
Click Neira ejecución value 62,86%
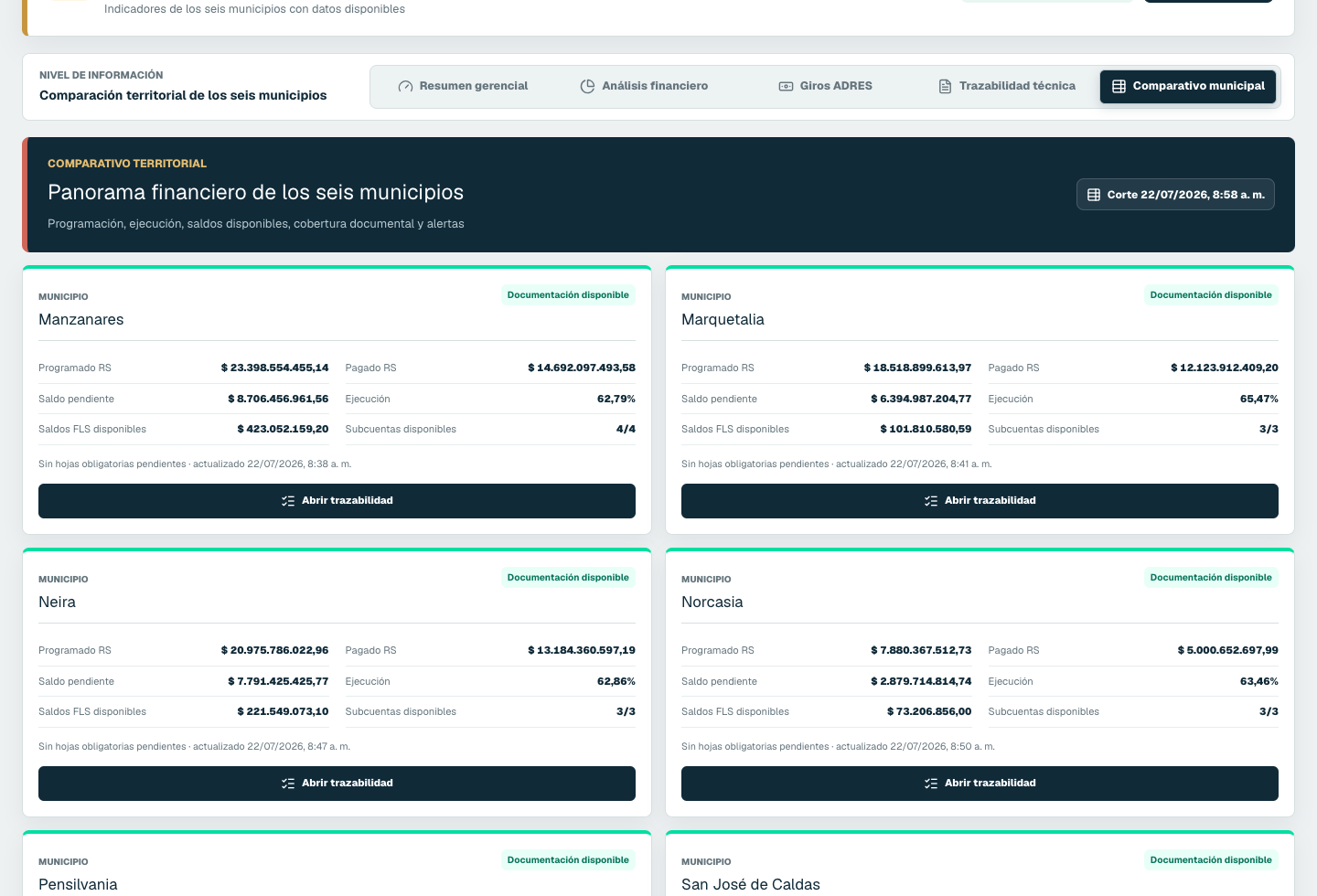[x=616, y=681]
